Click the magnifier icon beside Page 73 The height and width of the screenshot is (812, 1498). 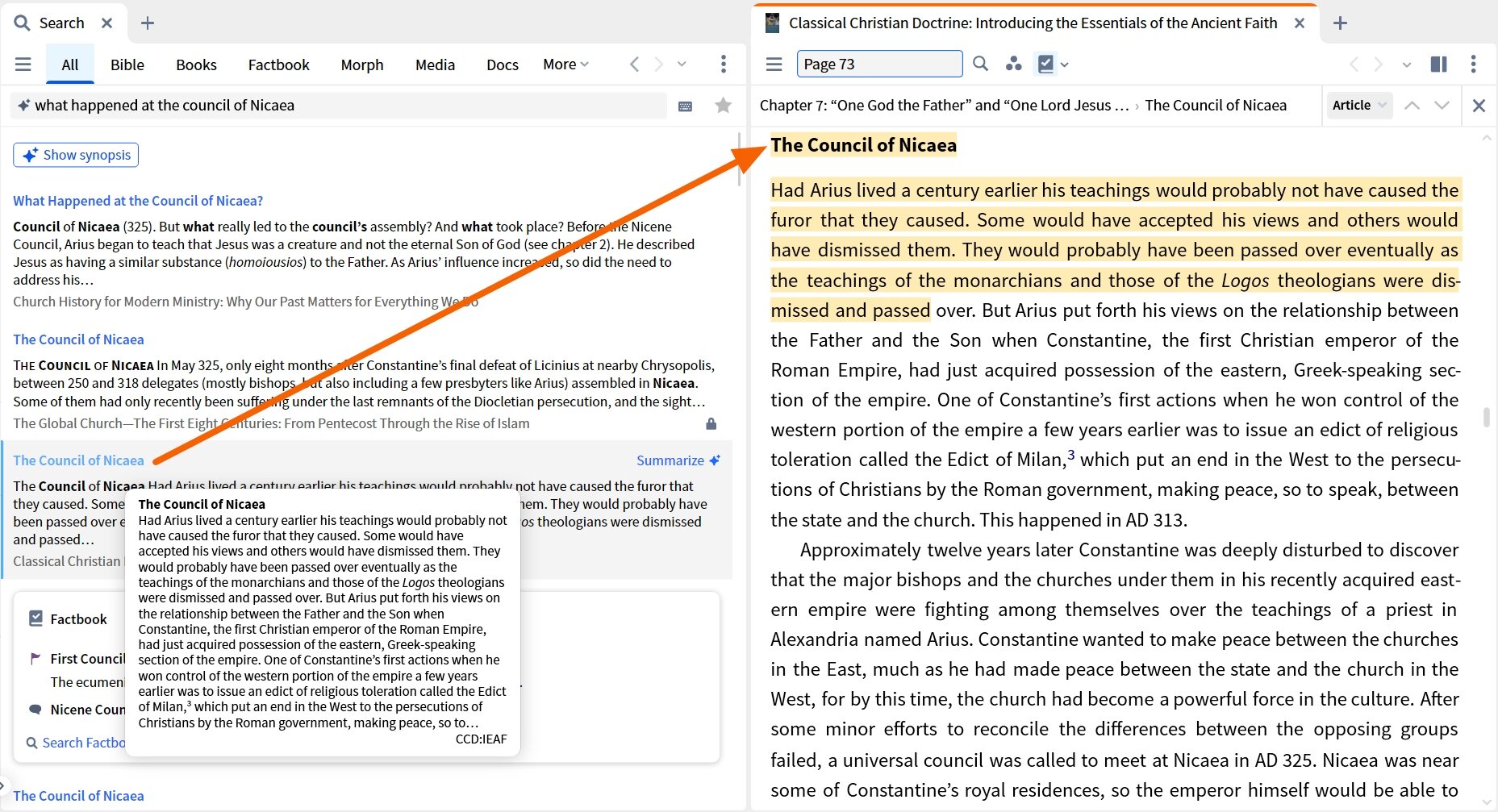[980, 64]
